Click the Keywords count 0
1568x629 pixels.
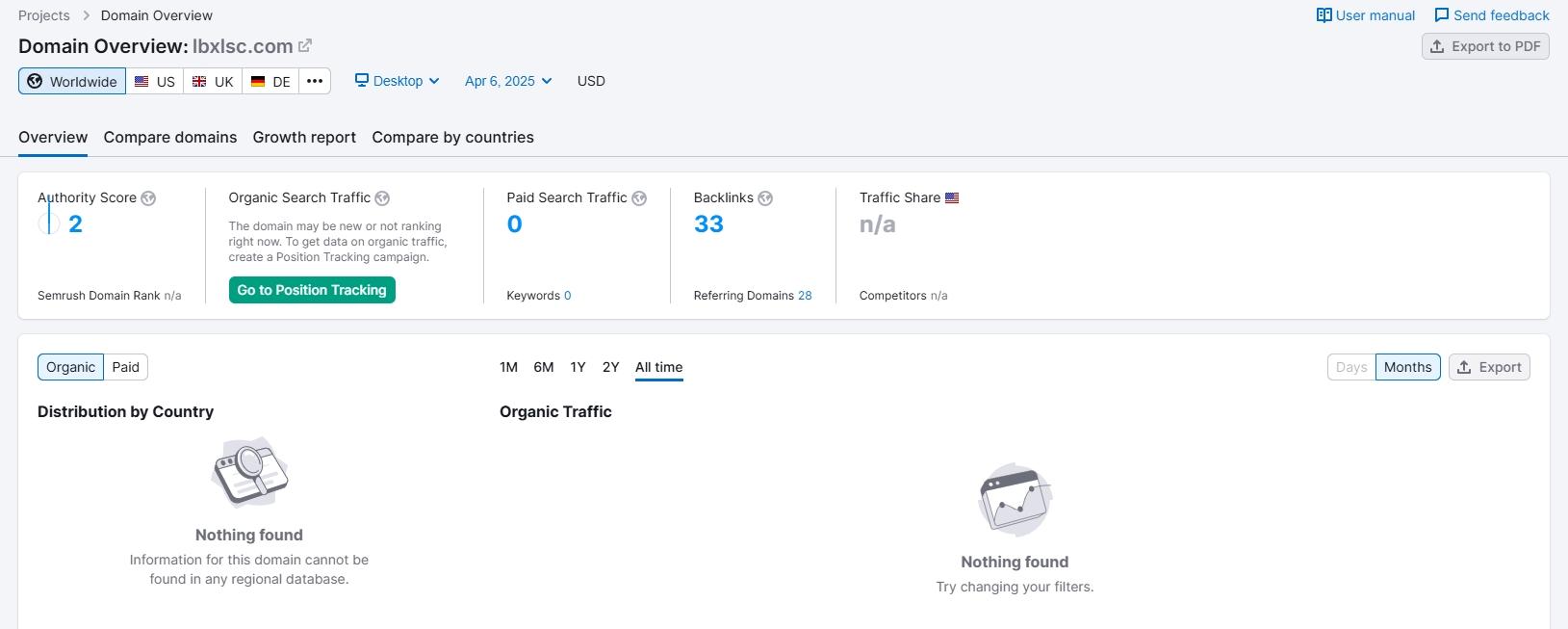(568, 296)
